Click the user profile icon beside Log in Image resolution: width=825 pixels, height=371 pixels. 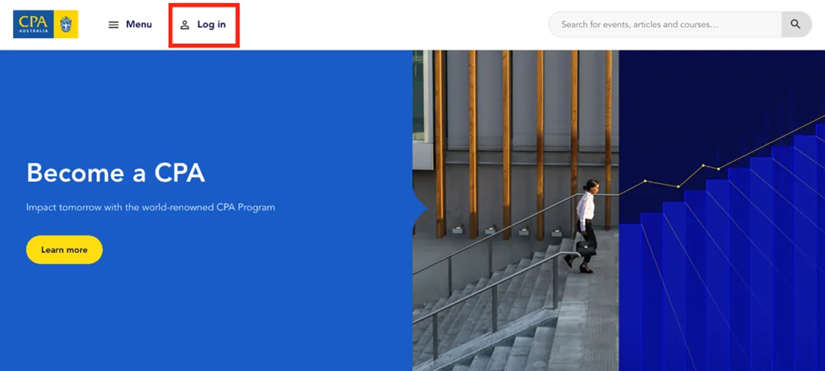[185, 25]
